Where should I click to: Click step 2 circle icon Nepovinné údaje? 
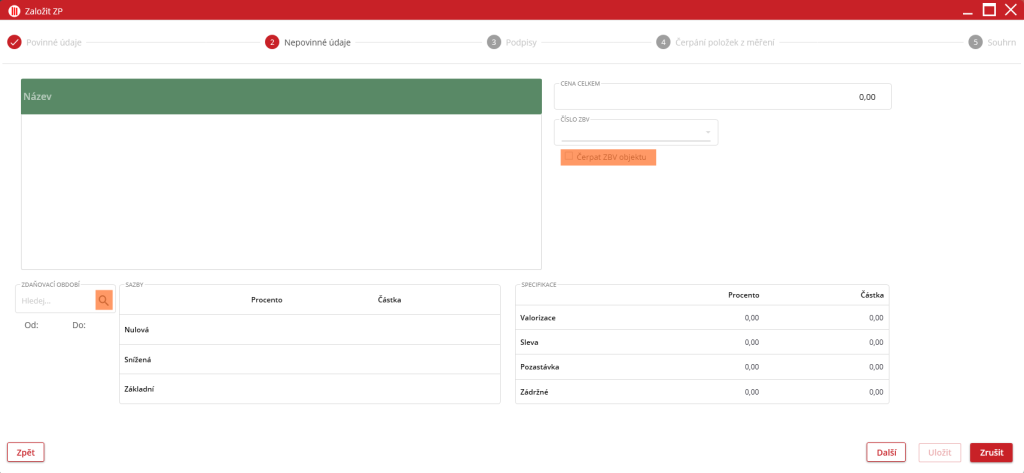(272, 42)
